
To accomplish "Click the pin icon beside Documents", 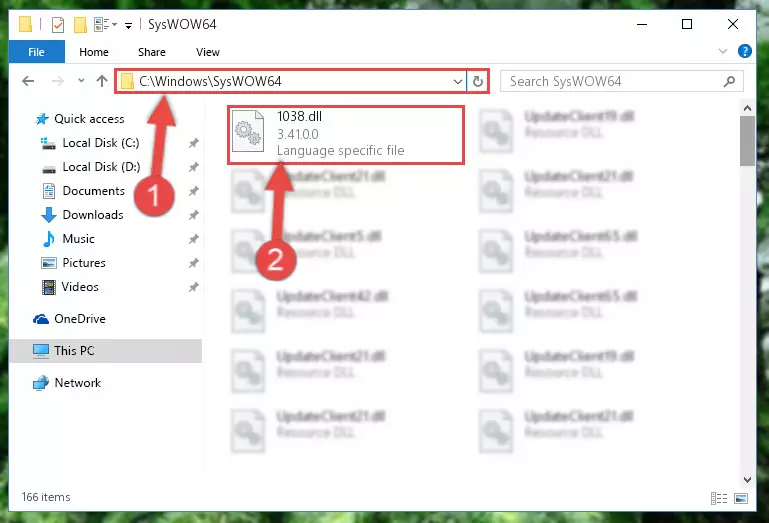I will [194, 191].
